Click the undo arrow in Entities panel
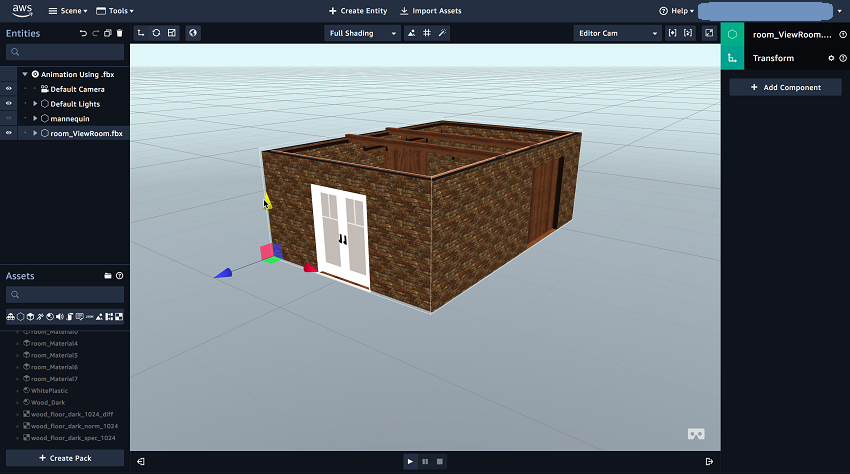 pos(84,33)
